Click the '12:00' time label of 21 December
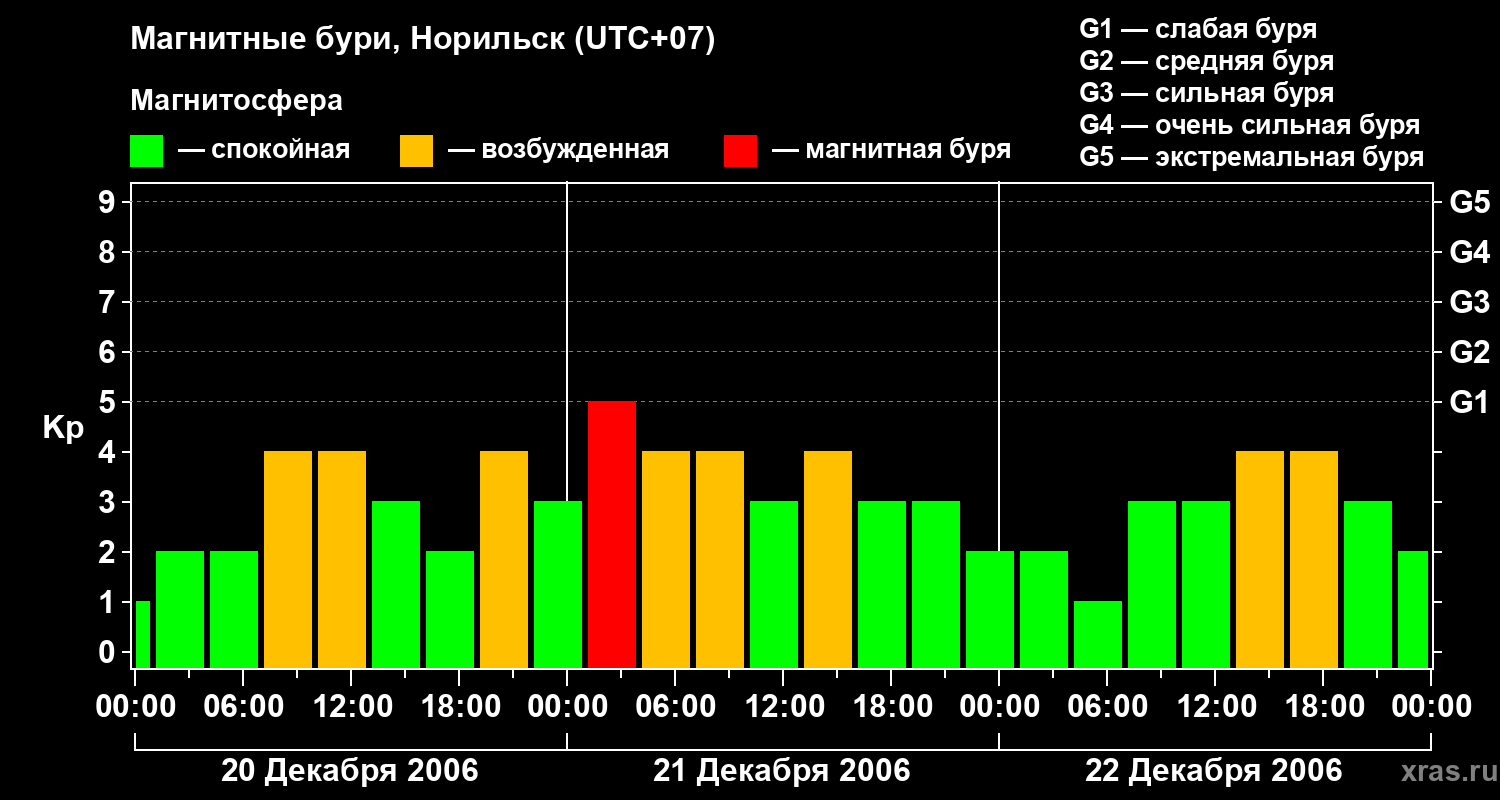Screen dimensions: 1500x800 pos(783,707)
